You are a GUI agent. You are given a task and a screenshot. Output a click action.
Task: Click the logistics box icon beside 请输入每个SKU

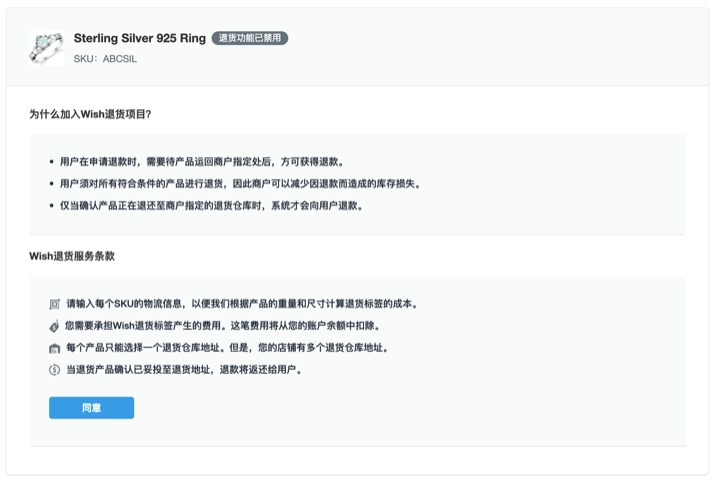(x=54, y=304)
